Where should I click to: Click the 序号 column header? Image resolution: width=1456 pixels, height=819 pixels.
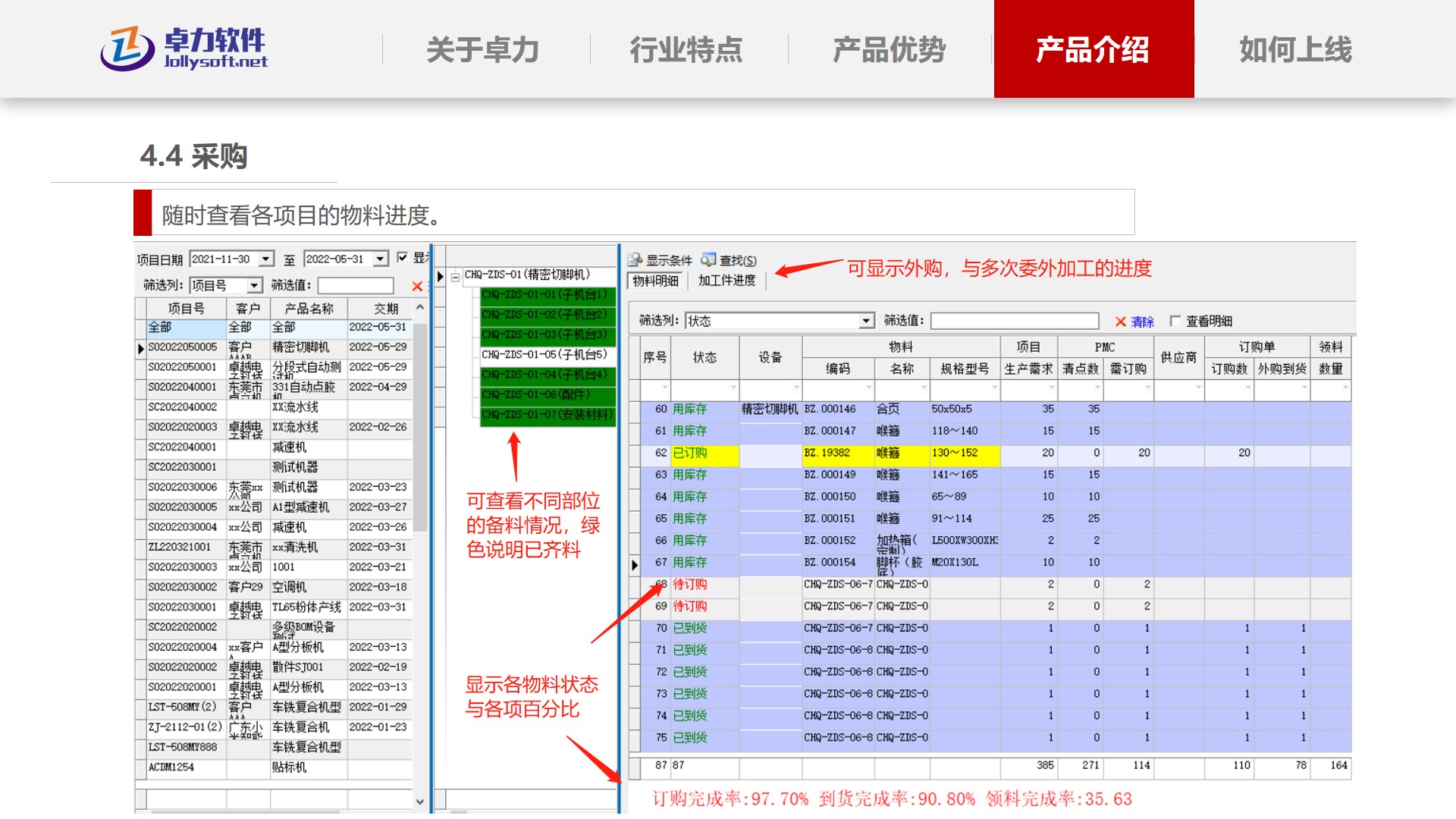click(654, 357)
